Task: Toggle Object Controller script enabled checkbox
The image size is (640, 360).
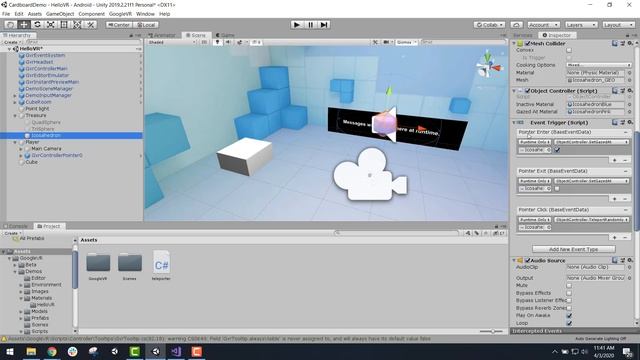Action: point(527,91)
